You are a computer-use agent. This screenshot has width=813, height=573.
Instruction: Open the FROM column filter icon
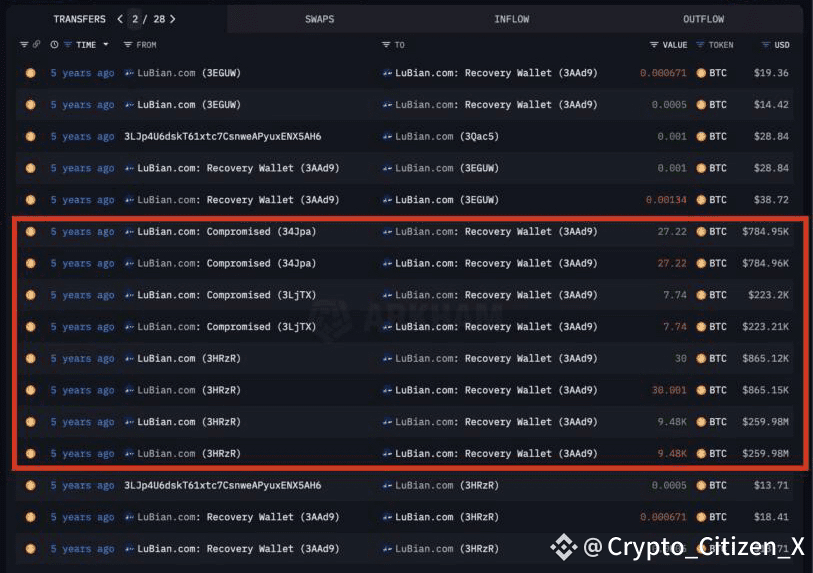[128, 45]
